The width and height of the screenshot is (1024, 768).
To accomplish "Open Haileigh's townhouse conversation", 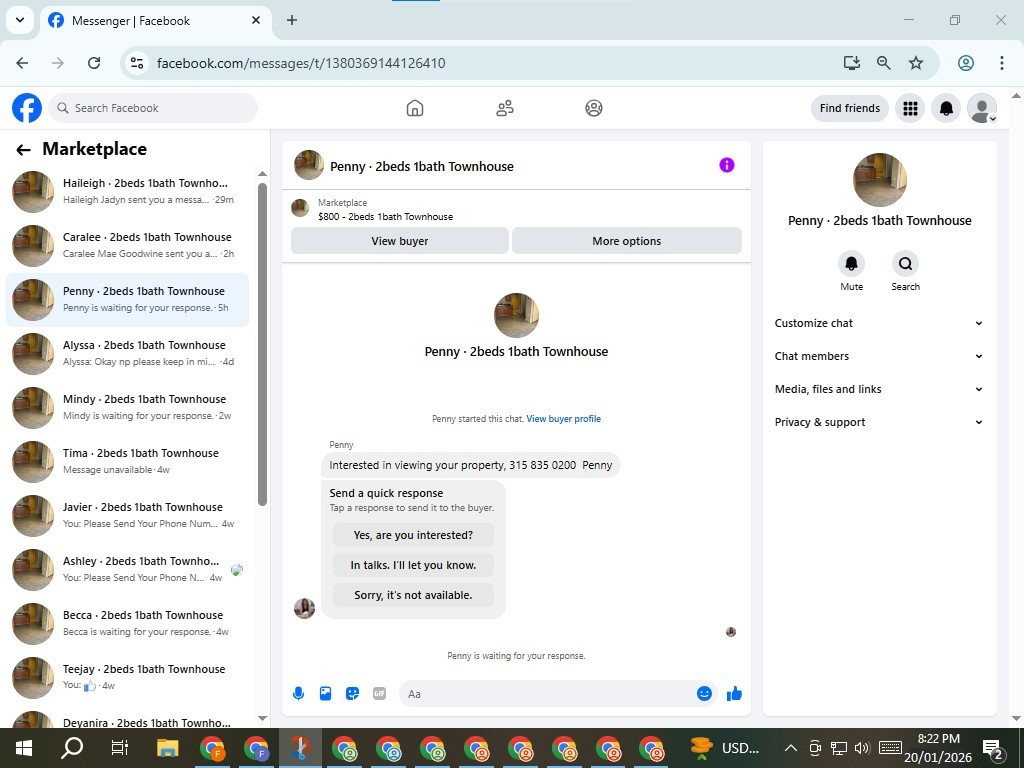I will (127, 191).
